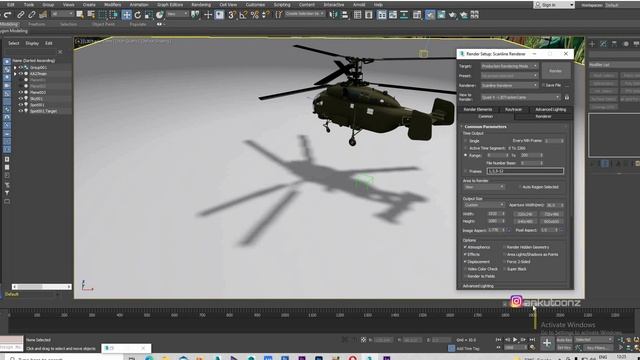Click the yellow time slider marker on timeline
The image size is (640, 360).
(534, 321)
